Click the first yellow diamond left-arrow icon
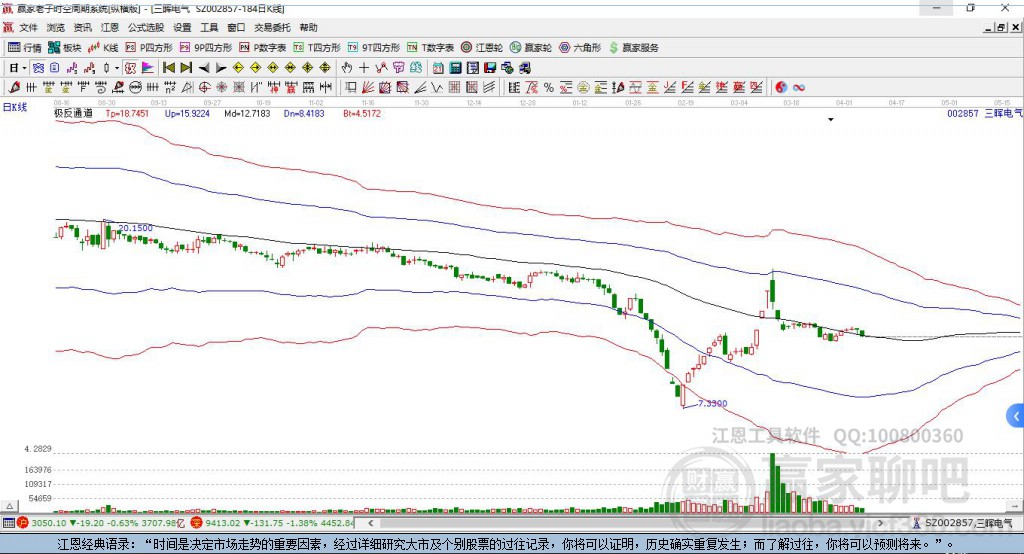The width and height of the screenshot is (1024, 554). click(238, 68)
